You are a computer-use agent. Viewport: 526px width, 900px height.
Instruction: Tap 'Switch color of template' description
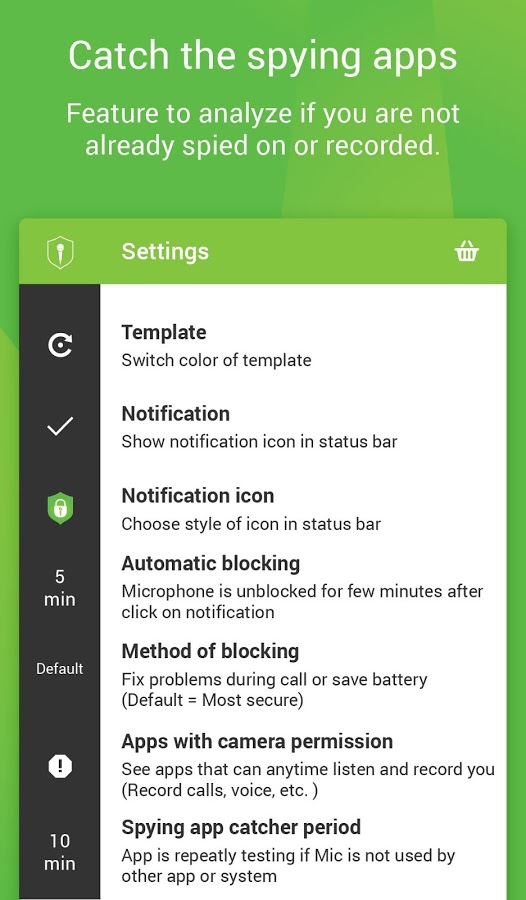[216, 360]
